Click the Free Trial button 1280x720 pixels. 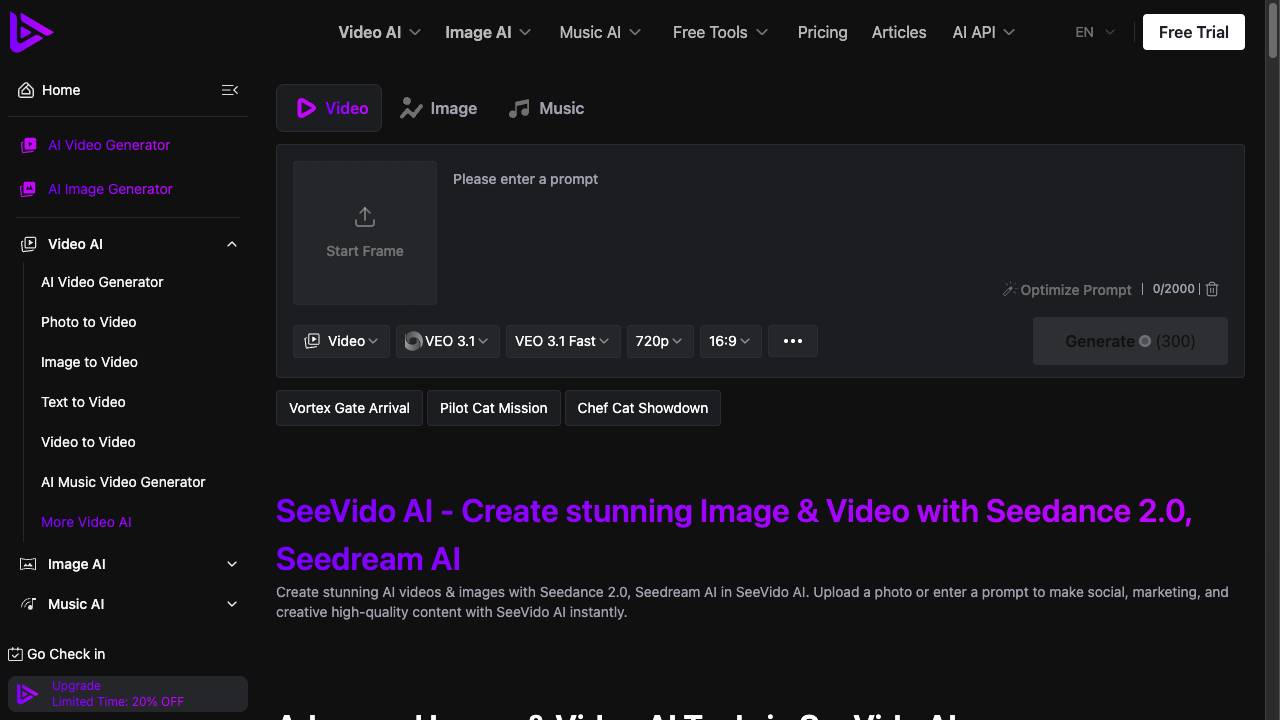1194,32
